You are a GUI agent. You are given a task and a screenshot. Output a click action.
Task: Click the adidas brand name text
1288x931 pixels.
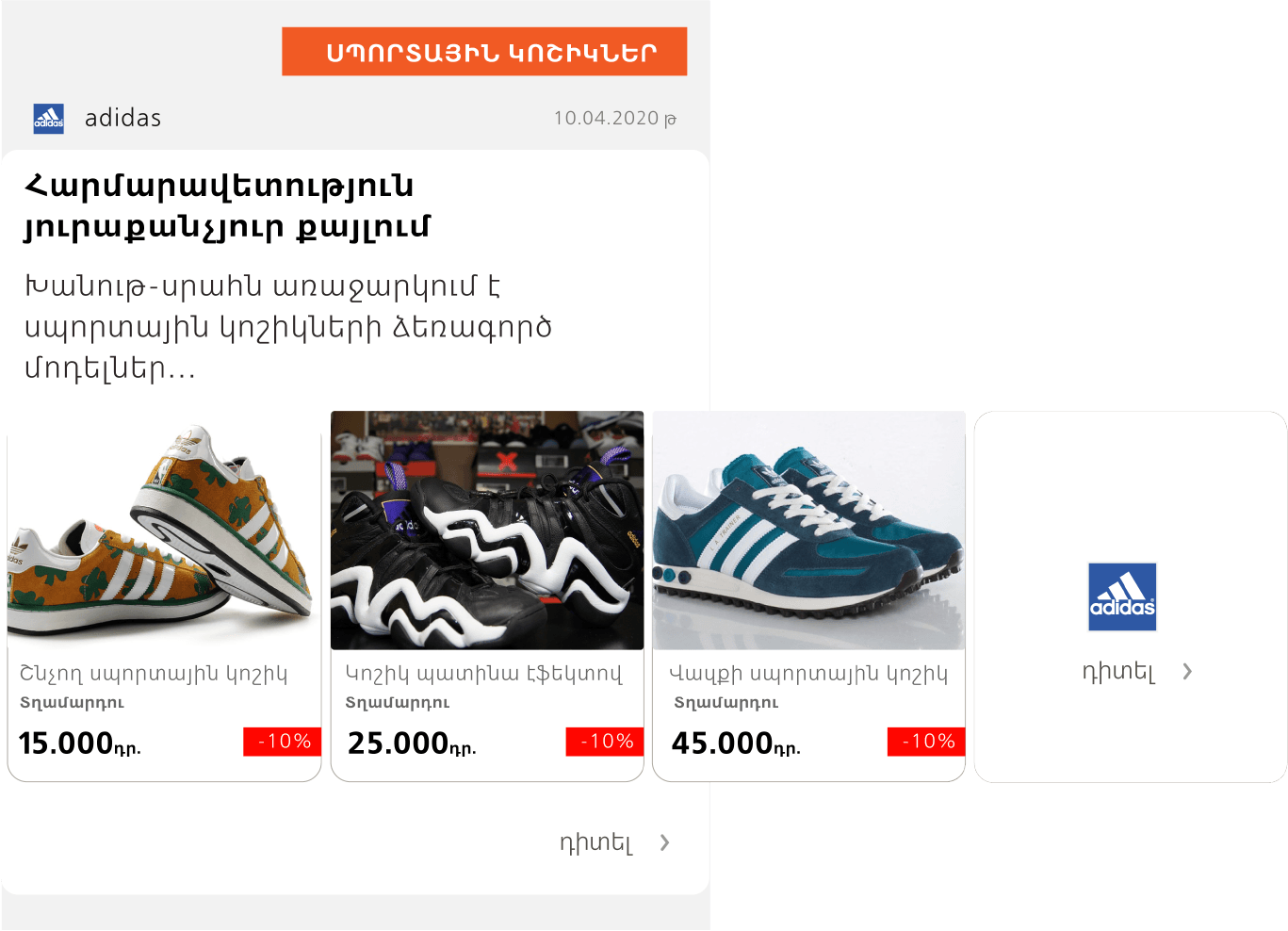pos(123,118)
